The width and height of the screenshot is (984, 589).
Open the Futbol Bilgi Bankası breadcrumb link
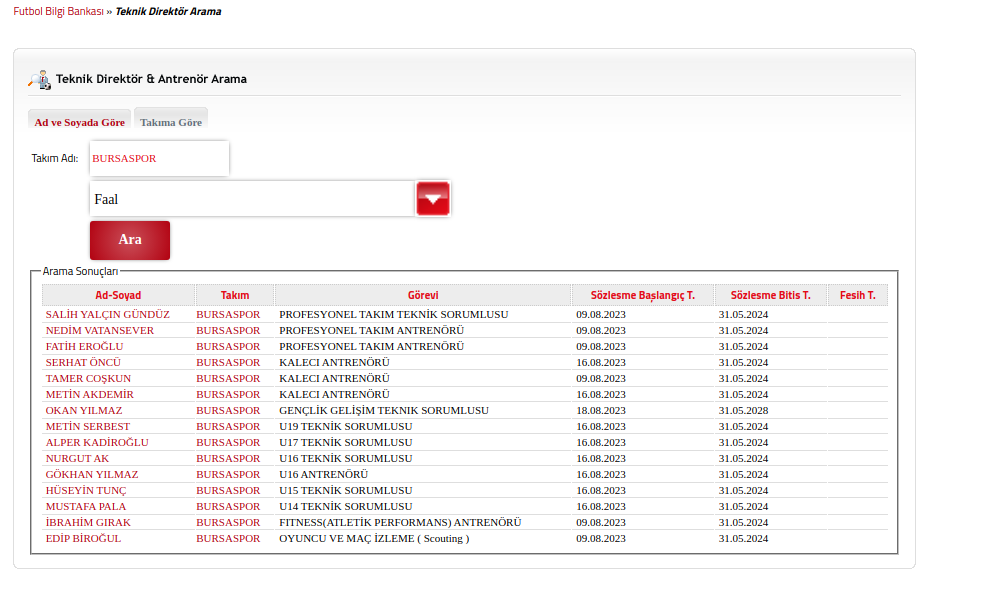click(x=58, y=12)
